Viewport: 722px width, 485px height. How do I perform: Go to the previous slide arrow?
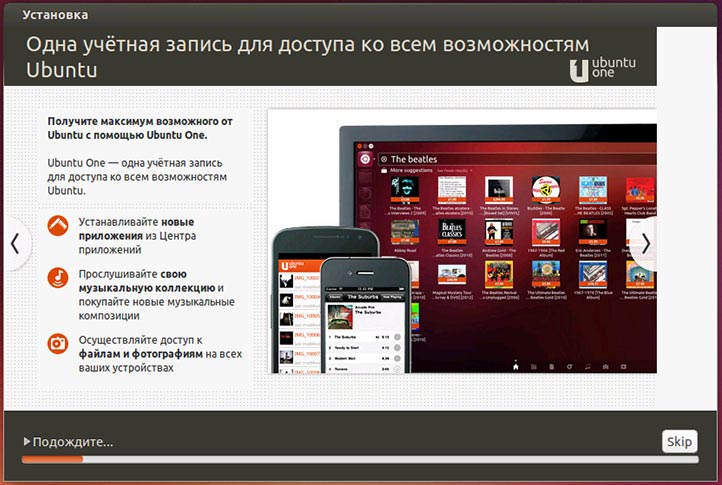[15, 244]
